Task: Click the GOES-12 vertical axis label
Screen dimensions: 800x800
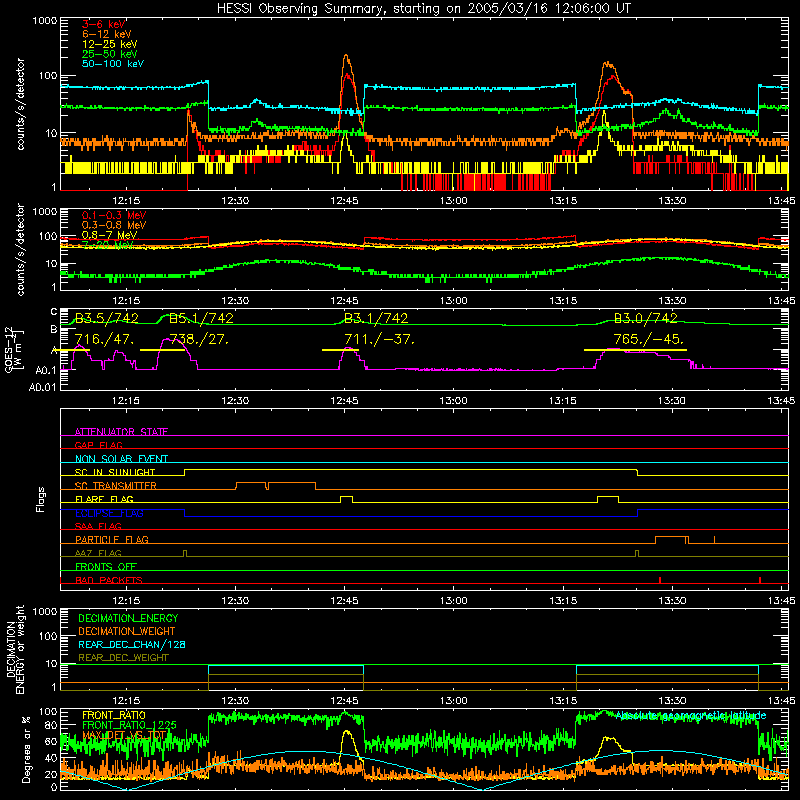Action: click(x=13, y=350)
